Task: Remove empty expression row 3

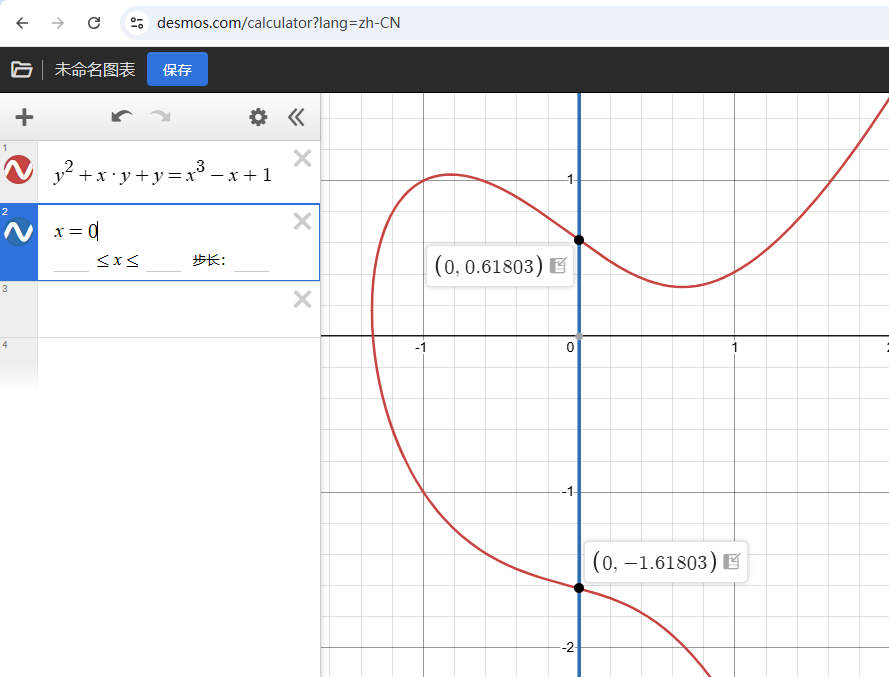Action: [302, 299]
